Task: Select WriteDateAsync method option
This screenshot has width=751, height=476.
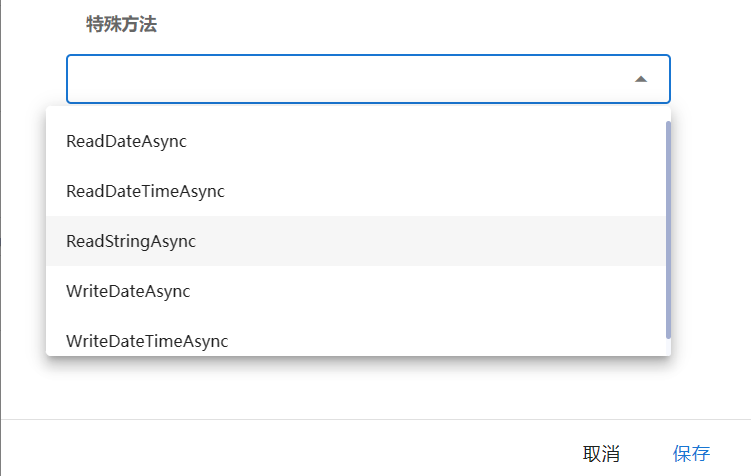Action: pyautogui.click(x=128, y=291)
